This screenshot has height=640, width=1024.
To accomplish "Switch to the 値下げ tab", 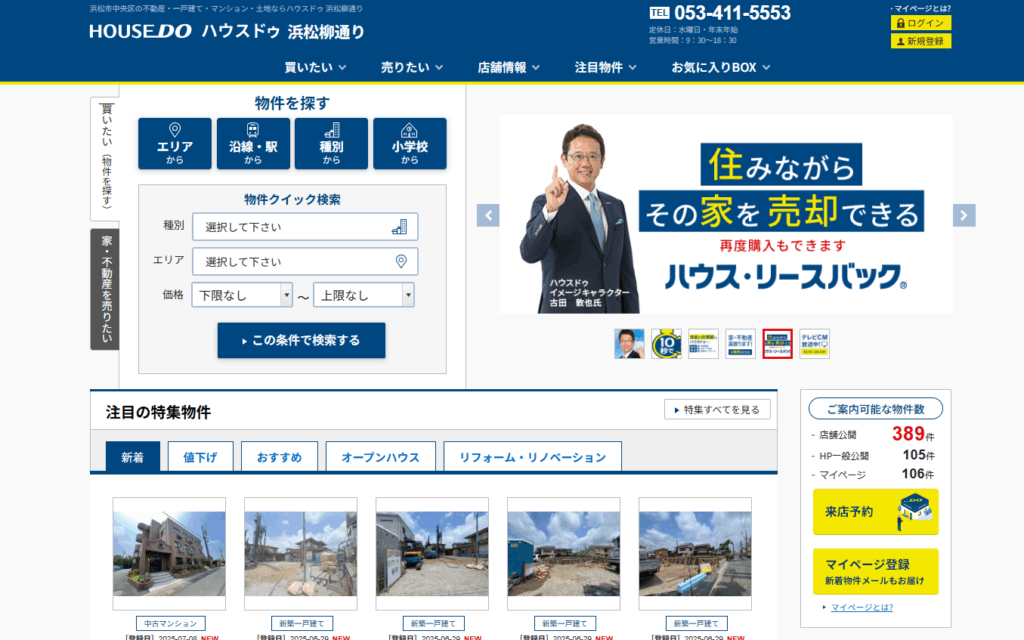I will (200, 456).
